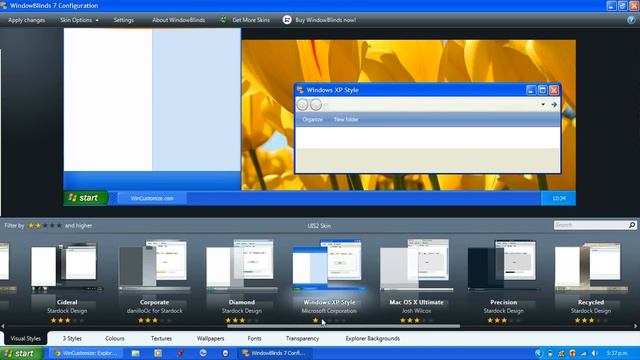Select the Windows XP Style skin thumbnail

pyautogui.click(x=329, y=266)
